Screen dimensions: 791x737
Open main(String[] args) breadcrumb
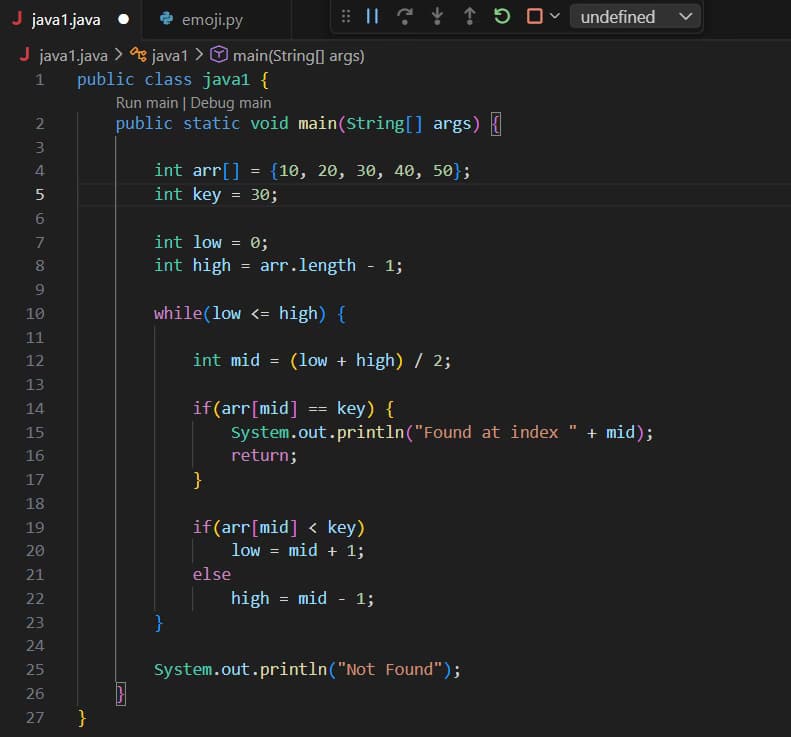[298, 55]
